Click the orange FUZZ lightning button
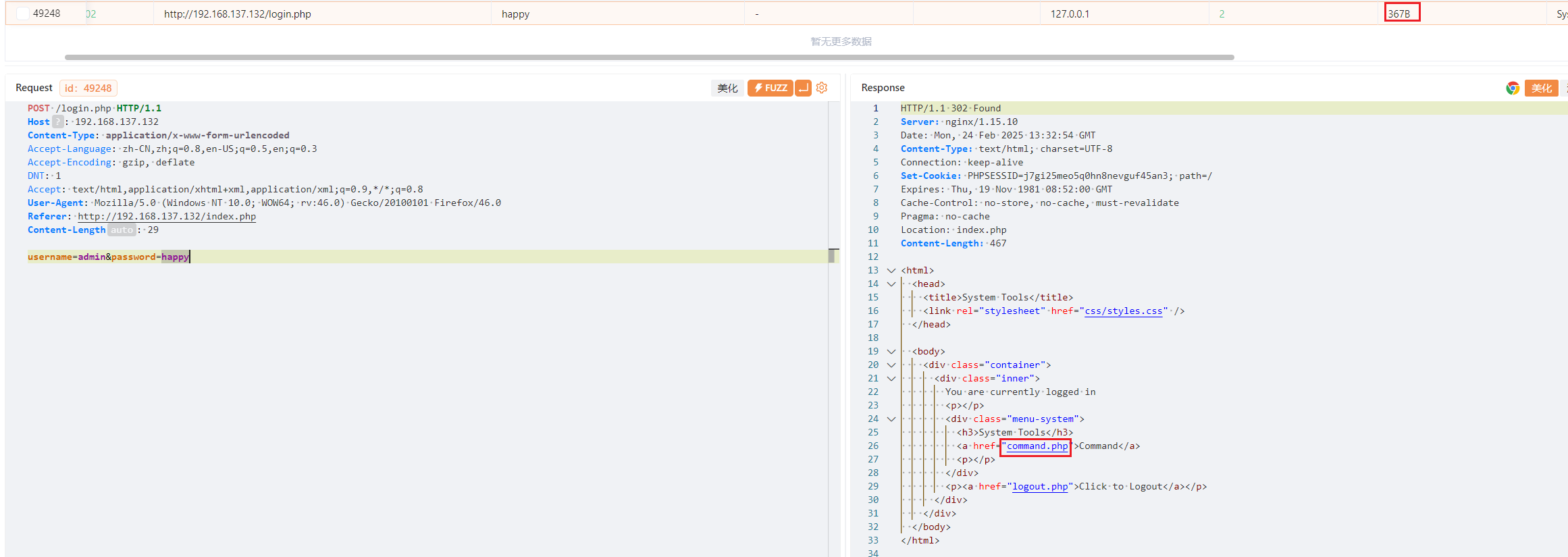 point(770,88)
